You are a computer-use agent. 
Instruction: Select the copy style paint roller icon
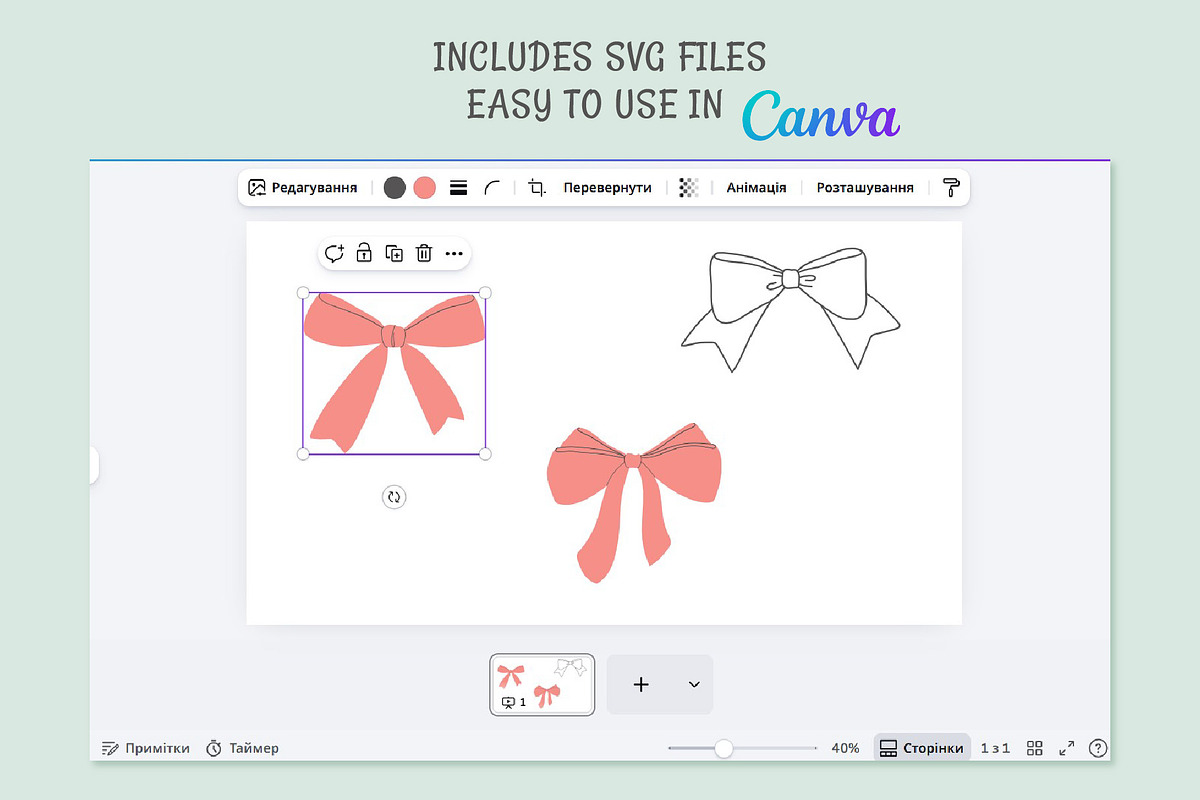pyautogui.click(x=950, y=187)
